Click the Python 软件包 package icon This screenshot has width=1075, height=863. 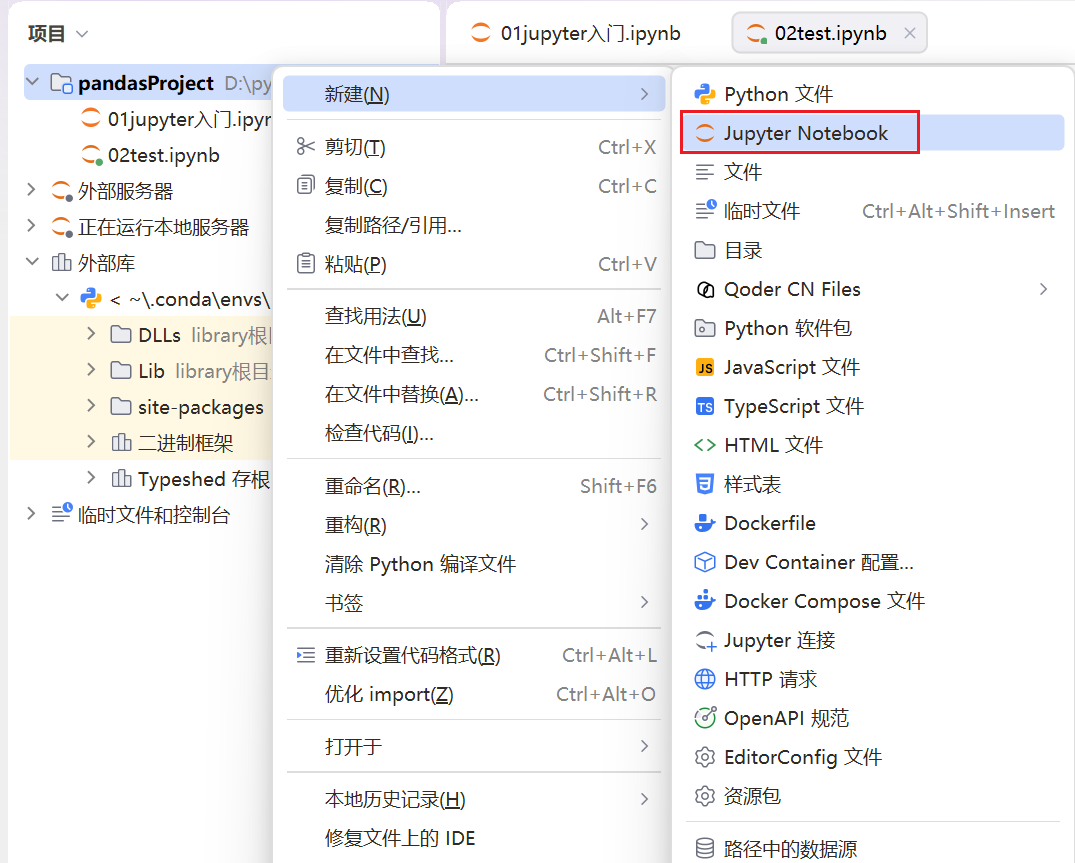[x=705, y=328]
